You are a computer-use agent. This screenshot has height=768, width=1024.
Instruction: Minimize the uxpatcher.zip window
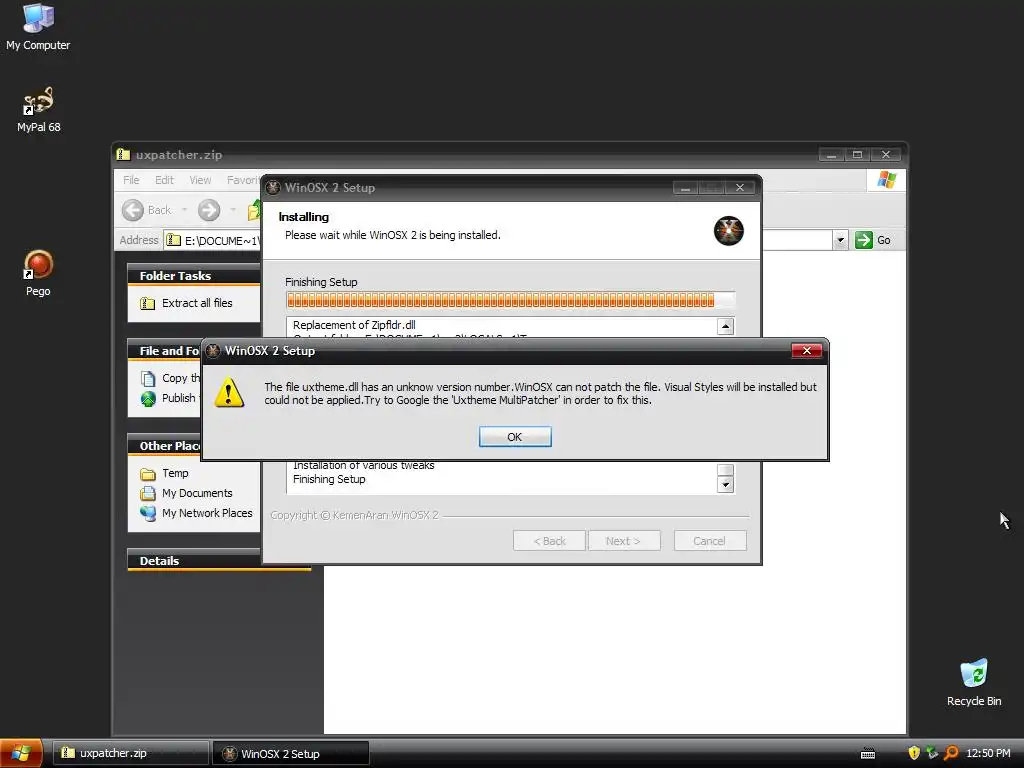tap(831, 155)
